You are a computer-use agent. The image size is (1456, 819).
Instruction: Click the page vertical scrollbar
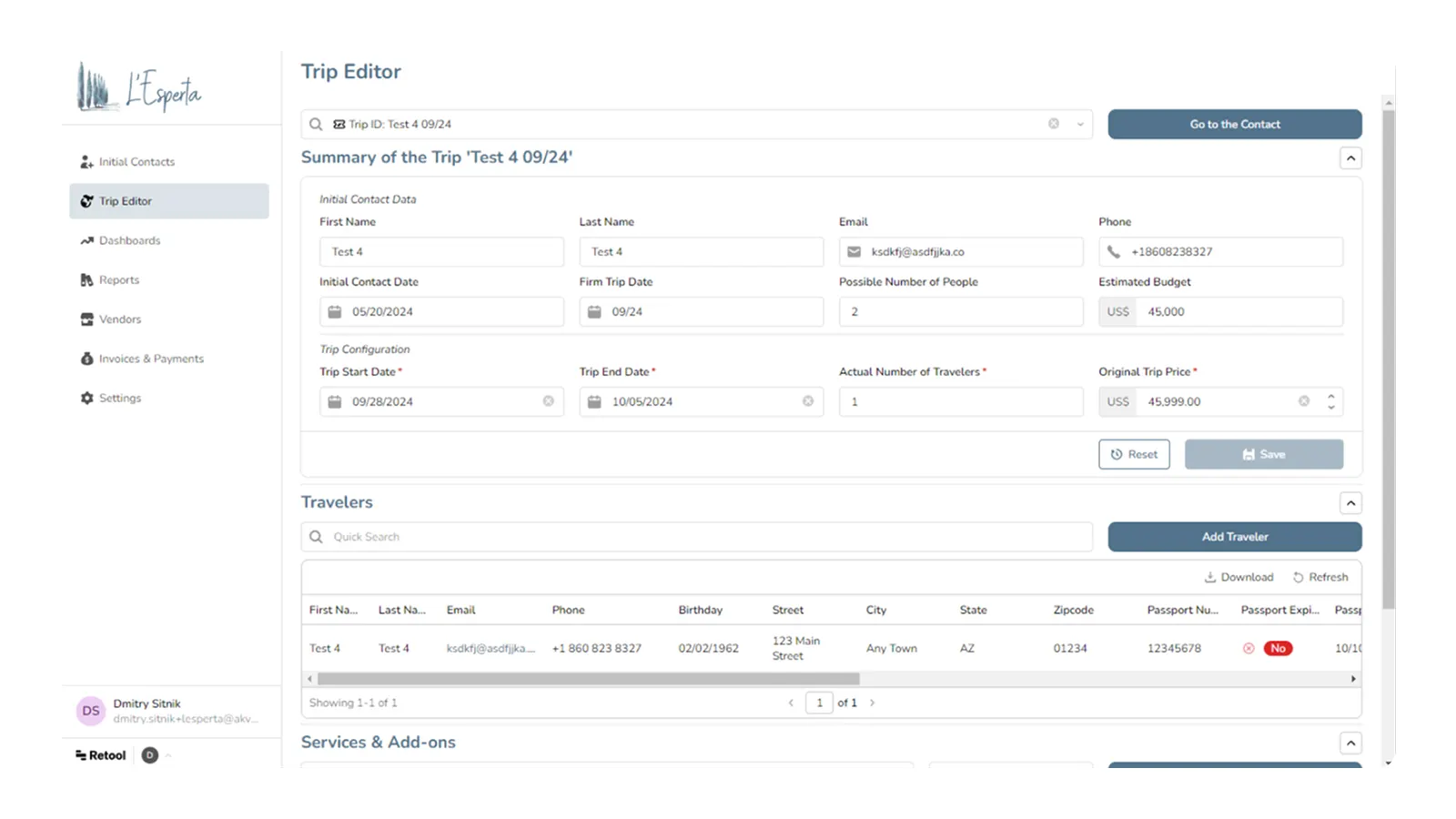pos(1388,358)
